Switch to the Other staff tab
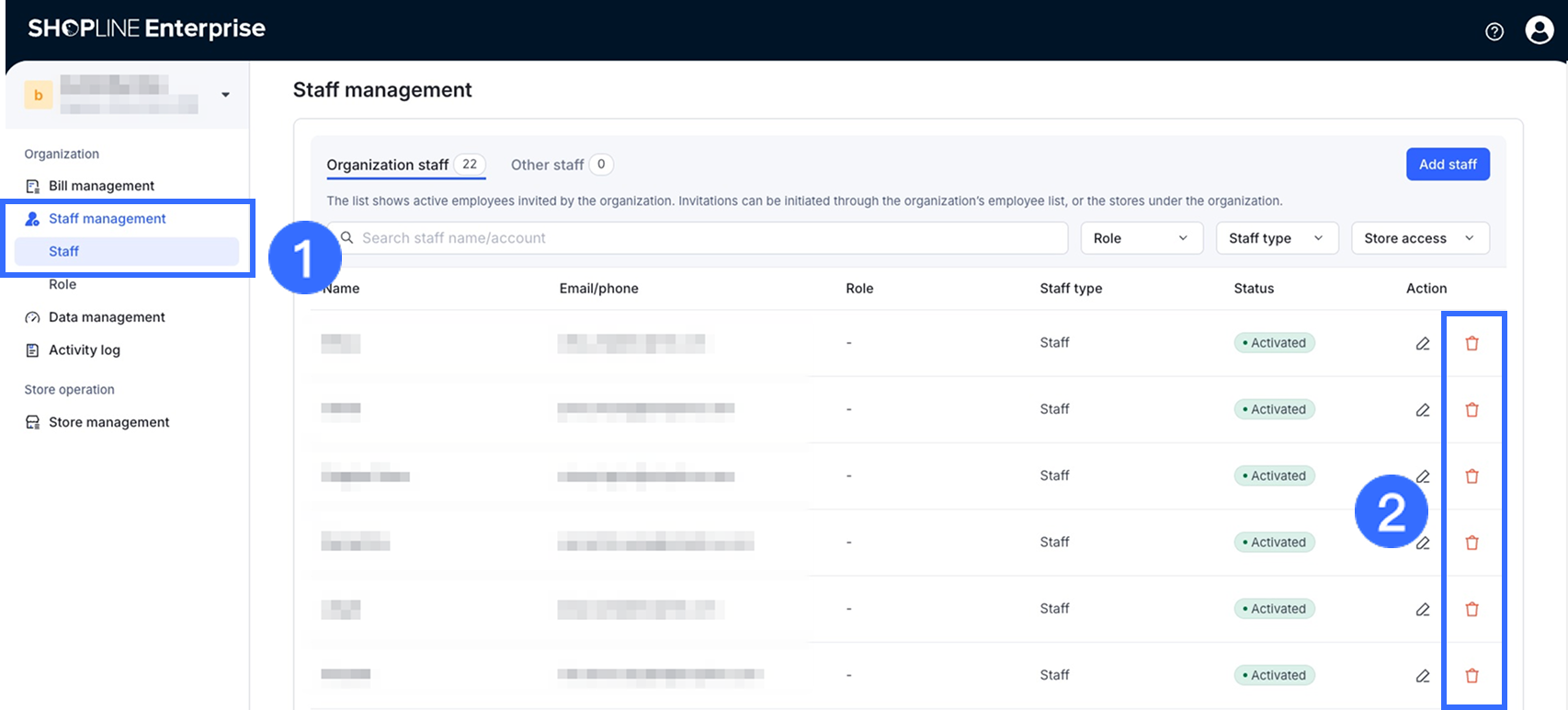The image size is (1568, 710). tap(548, 165)
